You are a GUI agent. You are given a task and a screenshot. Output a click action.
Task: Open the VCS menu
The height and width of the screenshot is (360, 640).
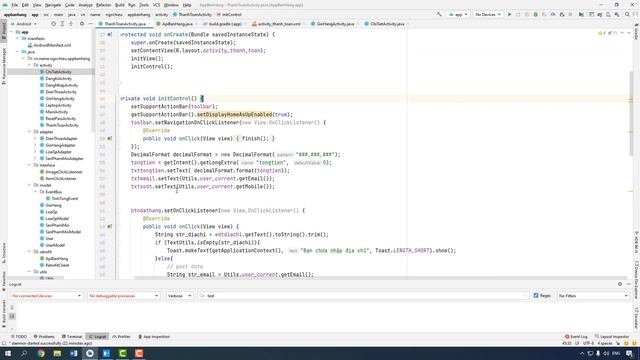coord(156,5)
